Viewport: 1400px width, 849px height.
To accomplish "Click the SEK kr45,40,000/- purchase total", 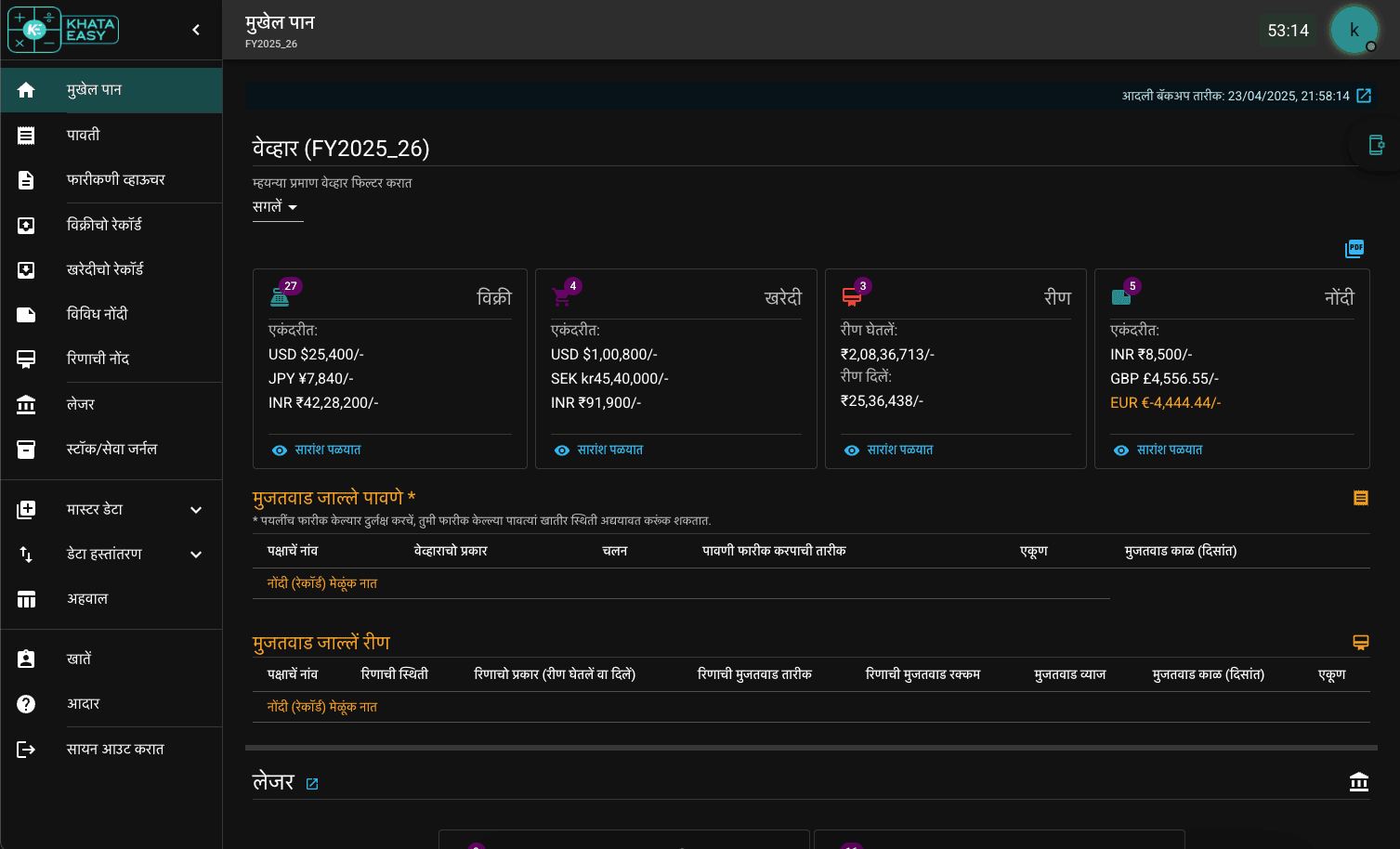I will pyautogui.click(x=609, y=379).
